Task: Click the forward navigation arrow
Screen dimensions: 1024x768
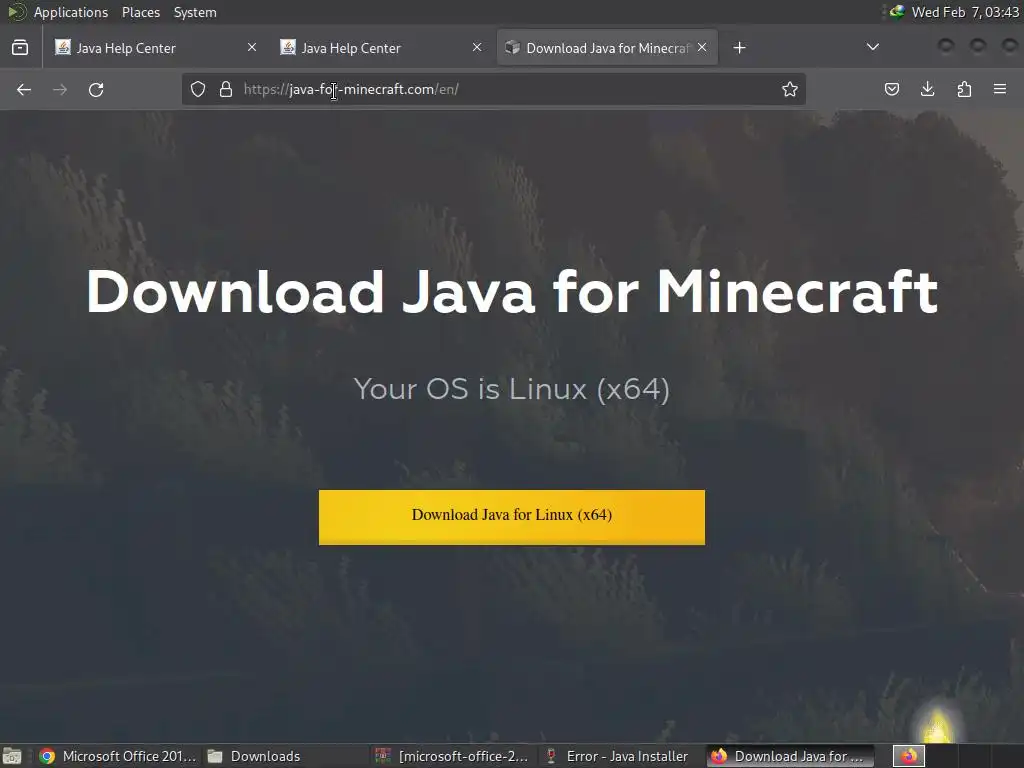Action: [x=60, y=89]
